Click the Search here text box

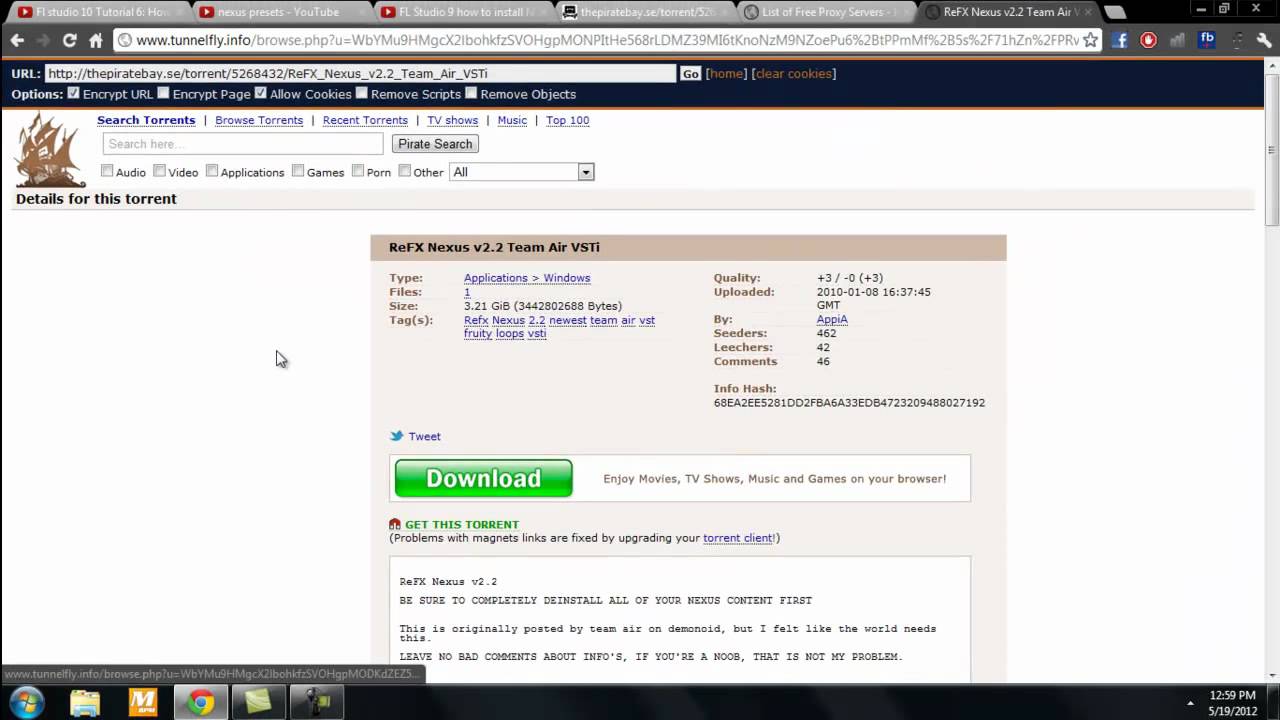point(243,144)
